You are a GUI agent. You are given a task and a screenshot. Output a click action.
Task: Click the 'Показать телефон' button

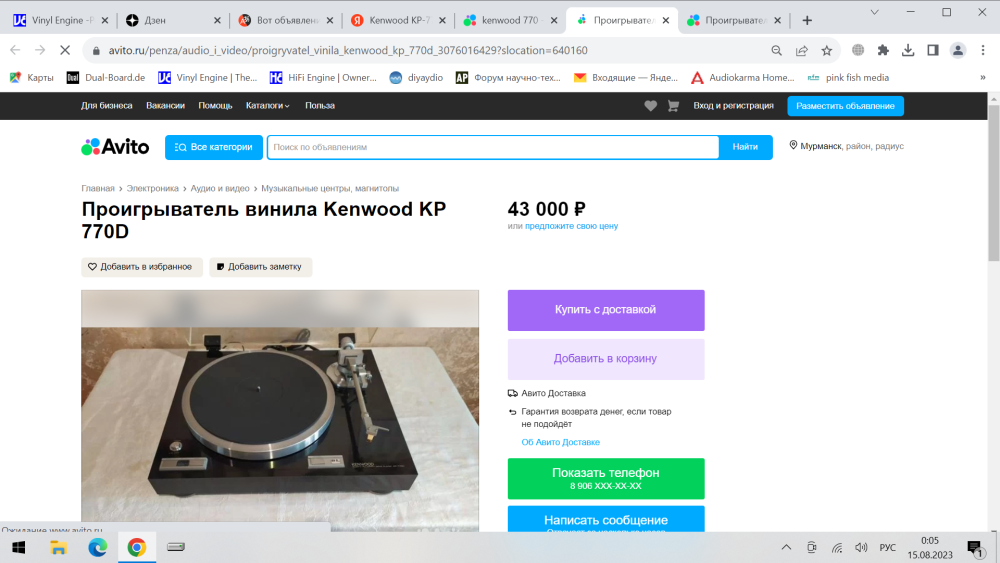pyautogui.click(x=606, y=478)
